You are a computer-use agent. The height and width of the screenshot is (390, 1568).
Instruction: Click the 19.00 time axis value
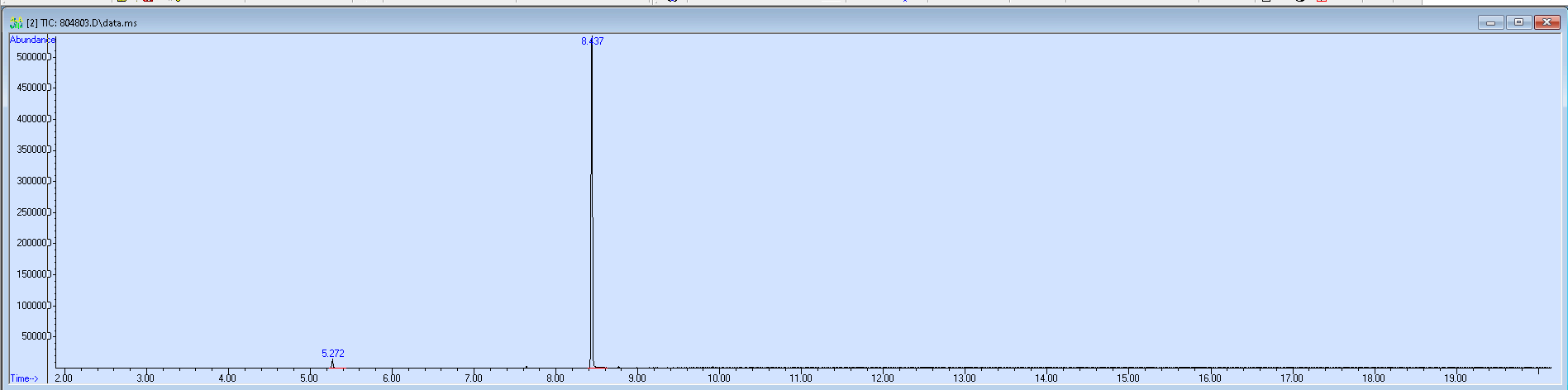tap(1455, 378)
